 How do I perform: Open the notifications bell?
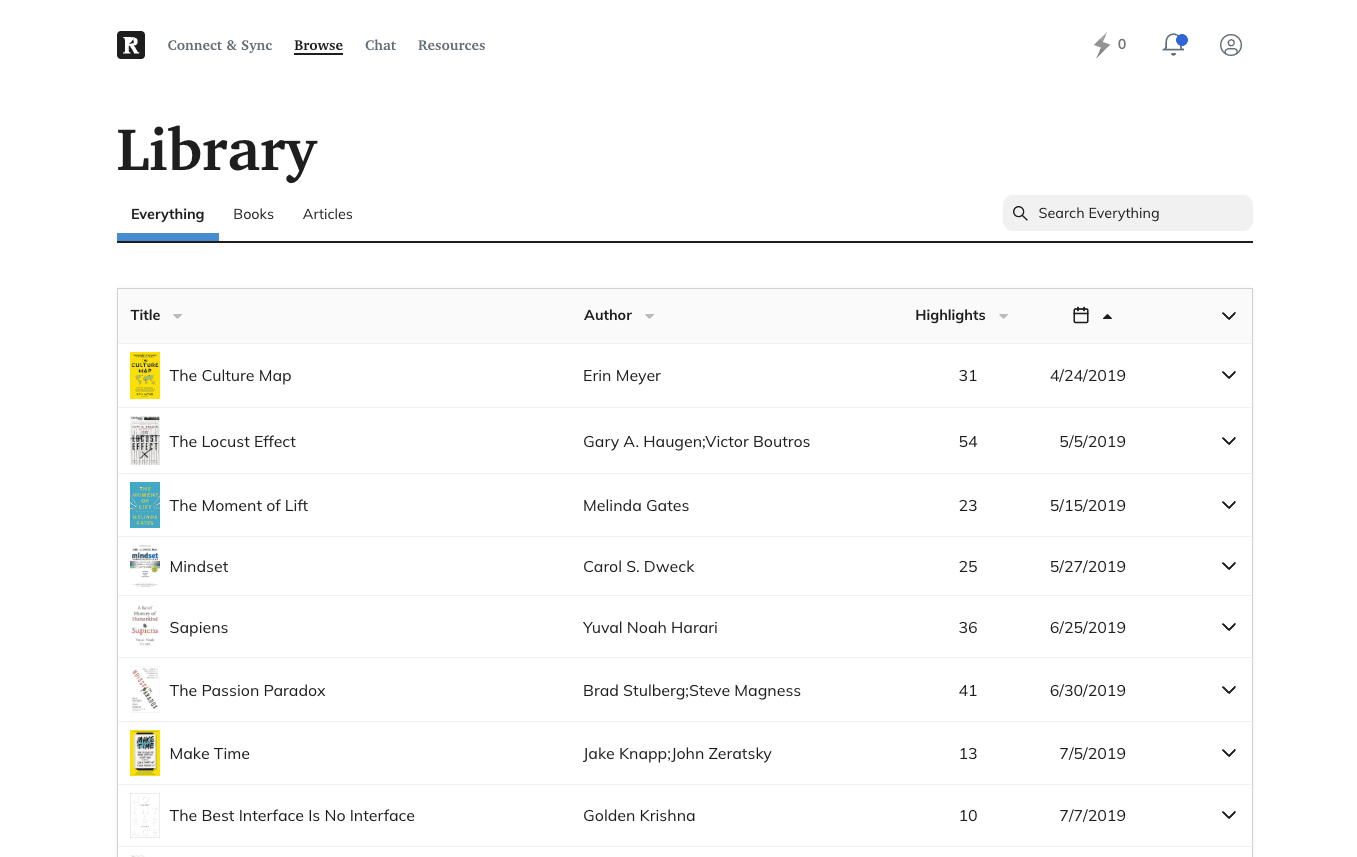pyautogui.click(x=1173, y=45)
